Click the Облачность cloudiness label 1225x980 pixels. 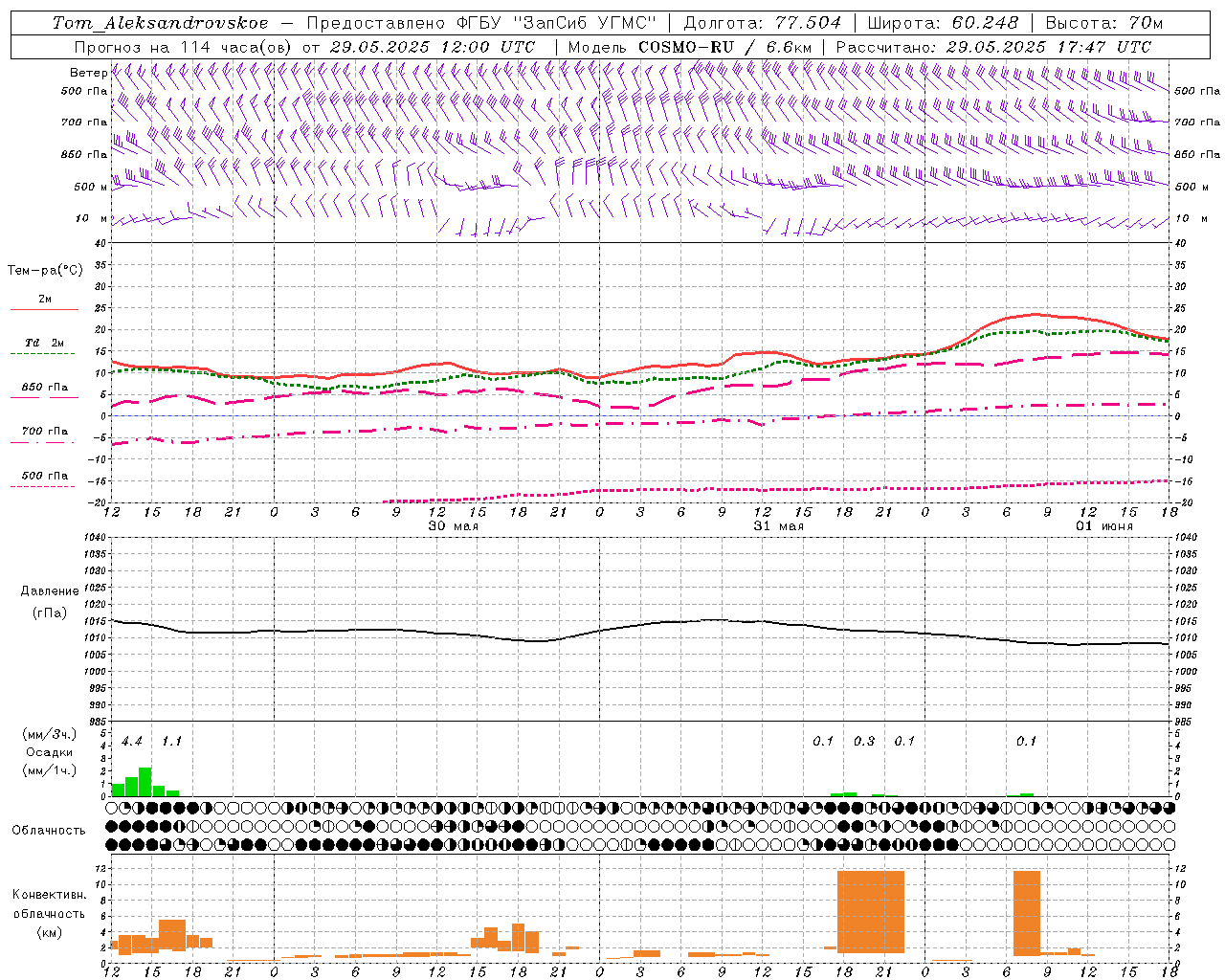(49, 831)
